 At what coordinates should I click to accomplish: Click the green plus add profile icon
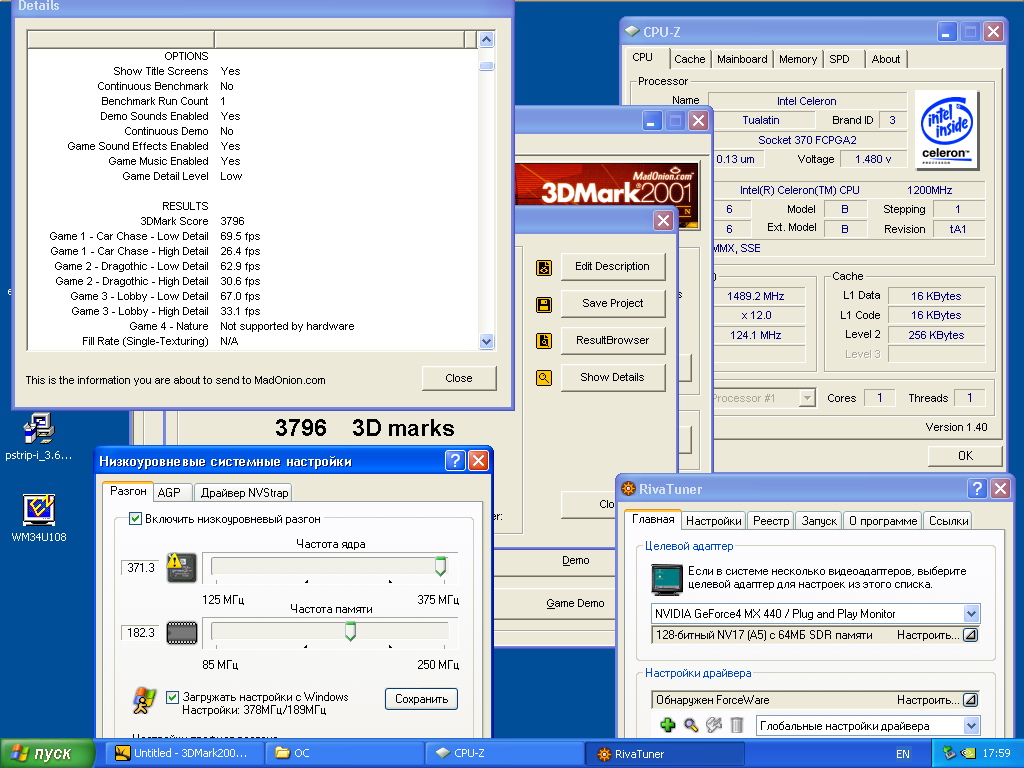pos(667,725)
